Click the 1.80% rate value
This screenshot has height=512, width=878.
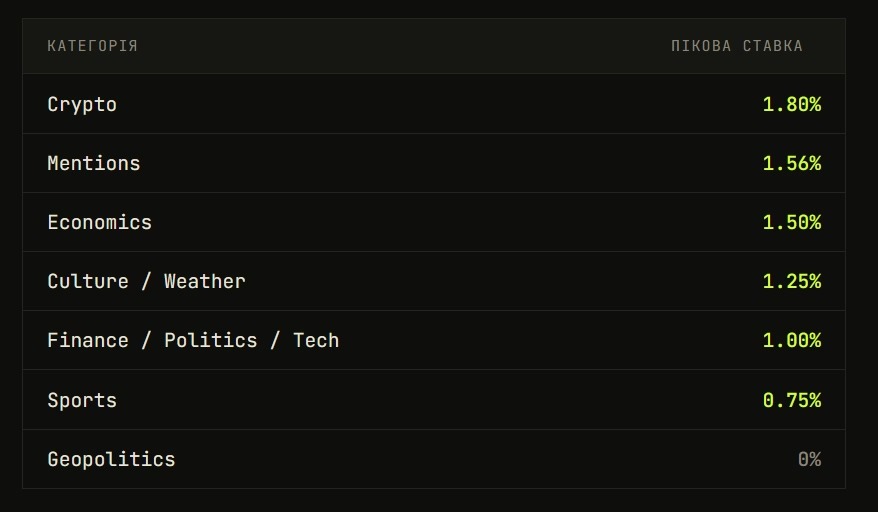coord(791,104)
